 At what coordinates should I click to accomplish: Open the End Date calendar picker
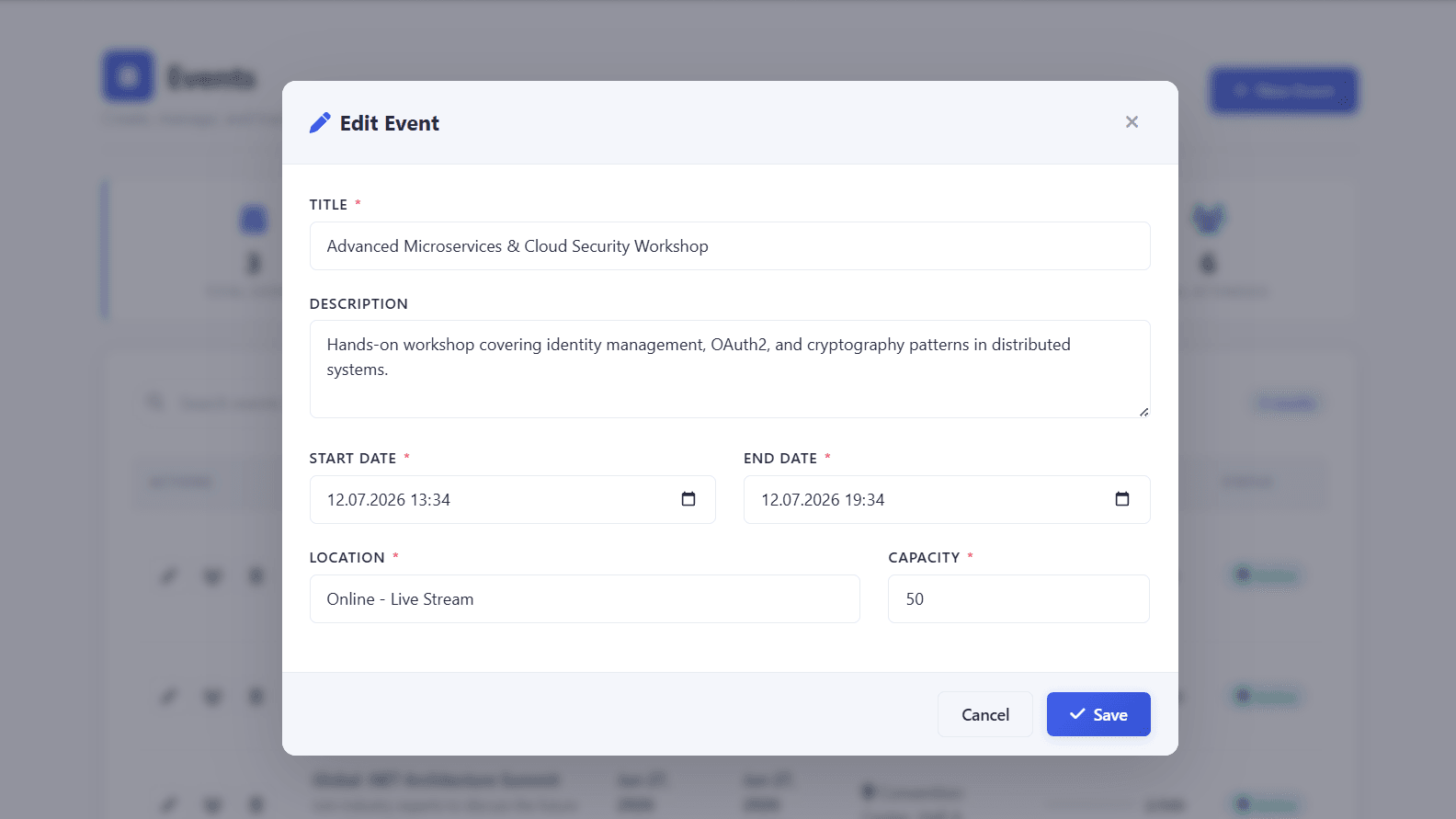(1122, 499)
